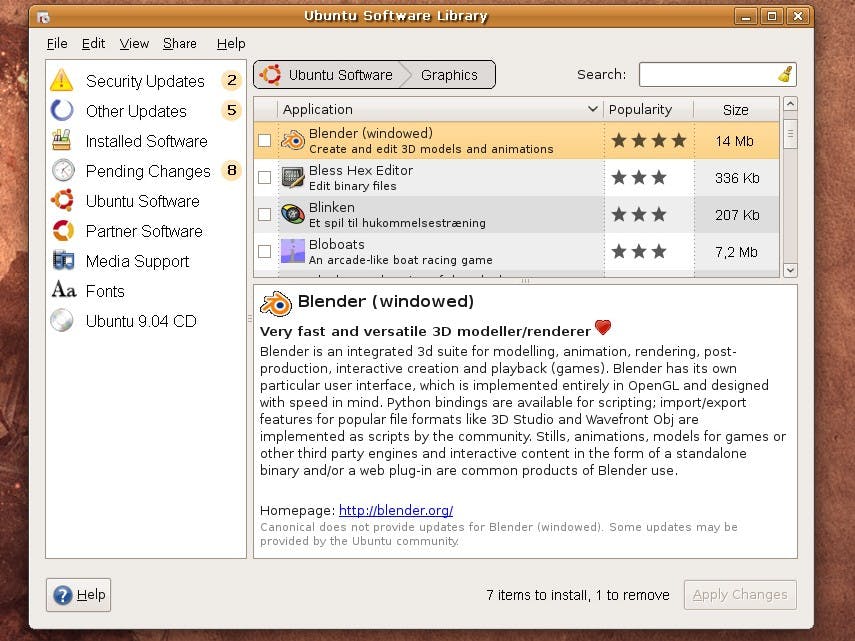
Task: Open the Application column sort arrow
Action: tap(593, 109)
